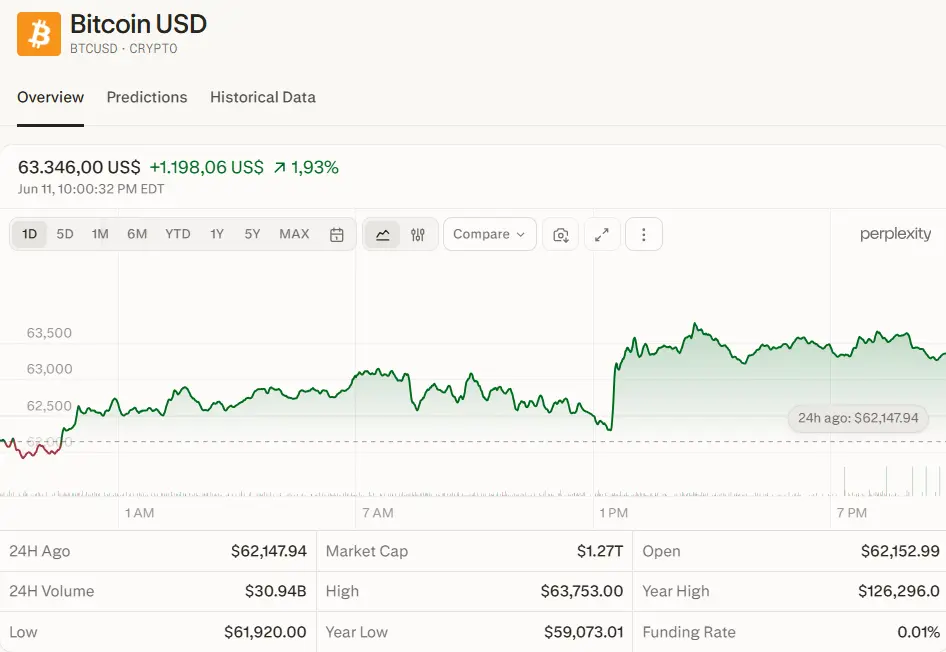Click the Open value $62,152.99
Image resolution: width=946 pixels, height=652 pixels.
click(x=900, y=551)
